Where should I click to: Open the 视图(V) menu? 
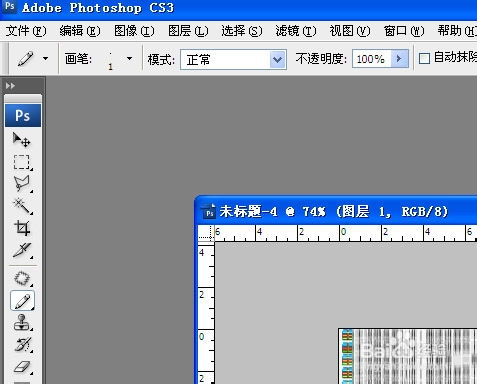350,31
